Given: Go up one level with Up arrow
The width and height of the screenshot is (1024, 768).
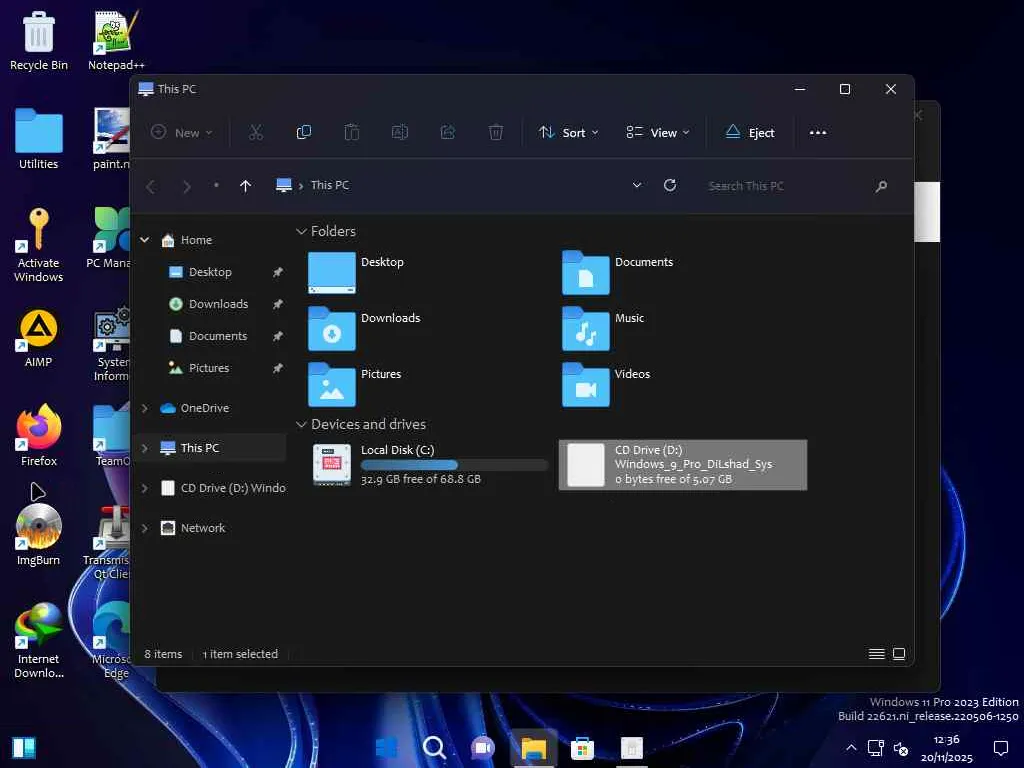Looking at the screenshot, I should [x=246, y=186].
